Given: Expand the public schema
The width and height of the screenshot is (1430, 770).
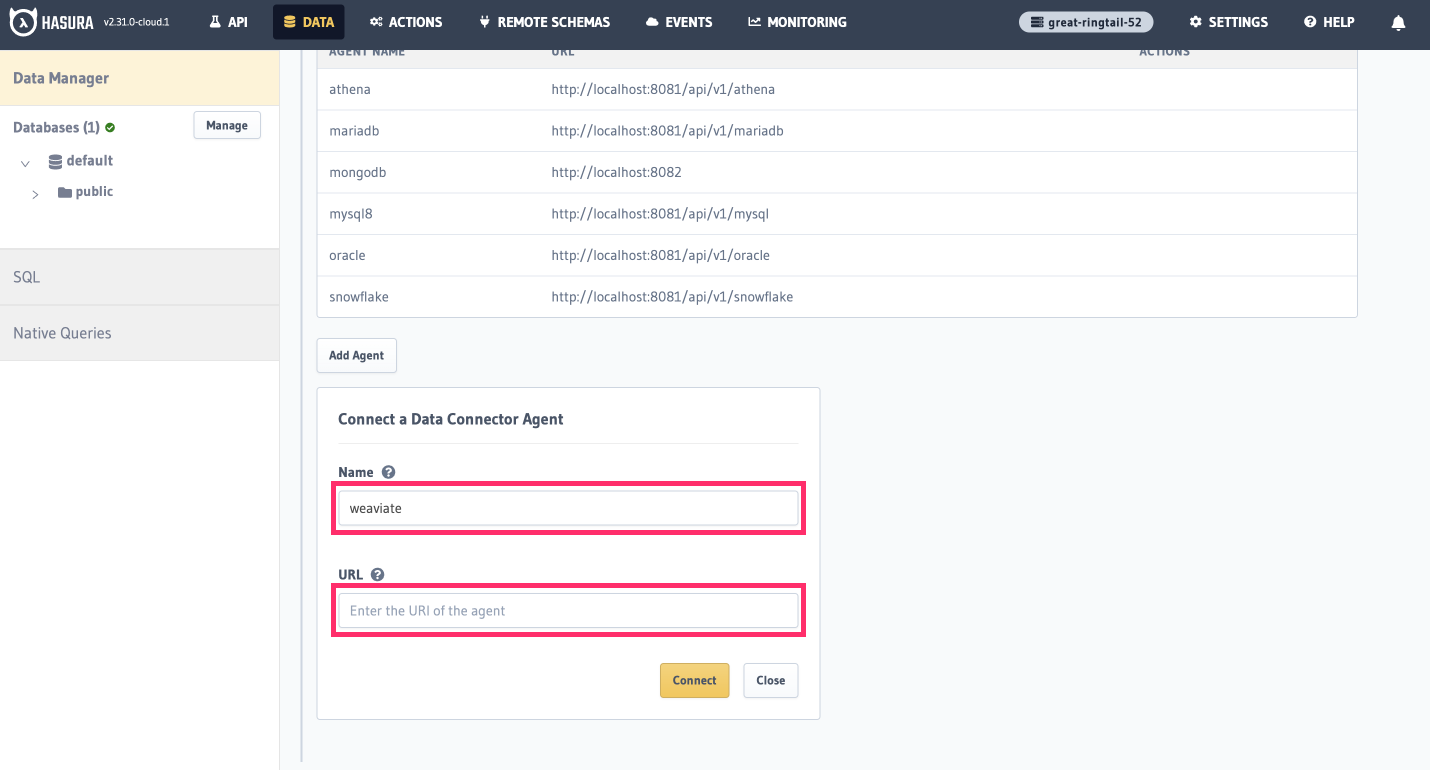Looking at the screenshot, I should pos(35,192).
